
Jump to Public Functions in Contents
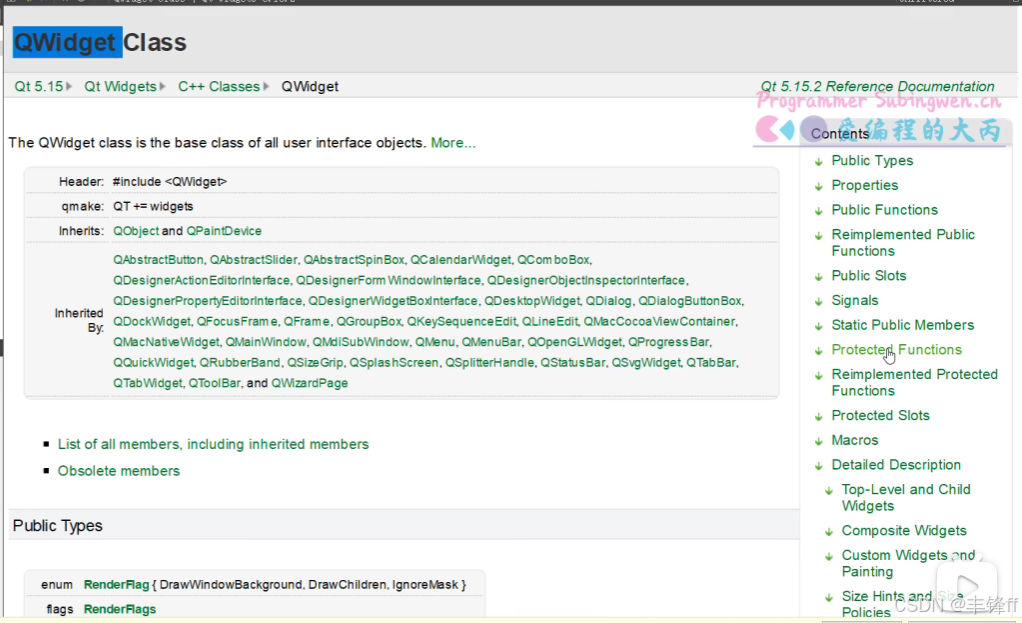(884, 210)
